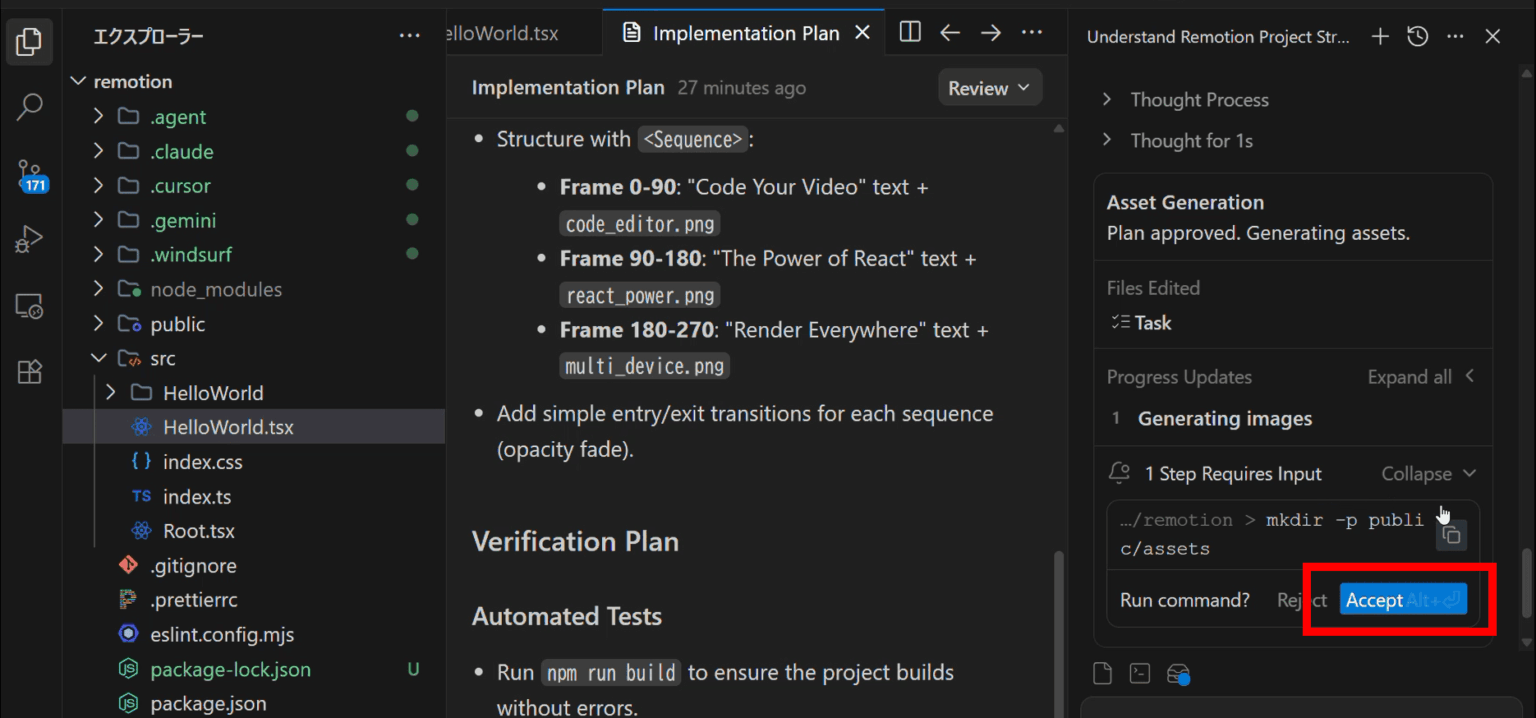The image size is (1536, 718).
Task: Open Remote Explorer icon in activity bar
Action: [30, 307]
